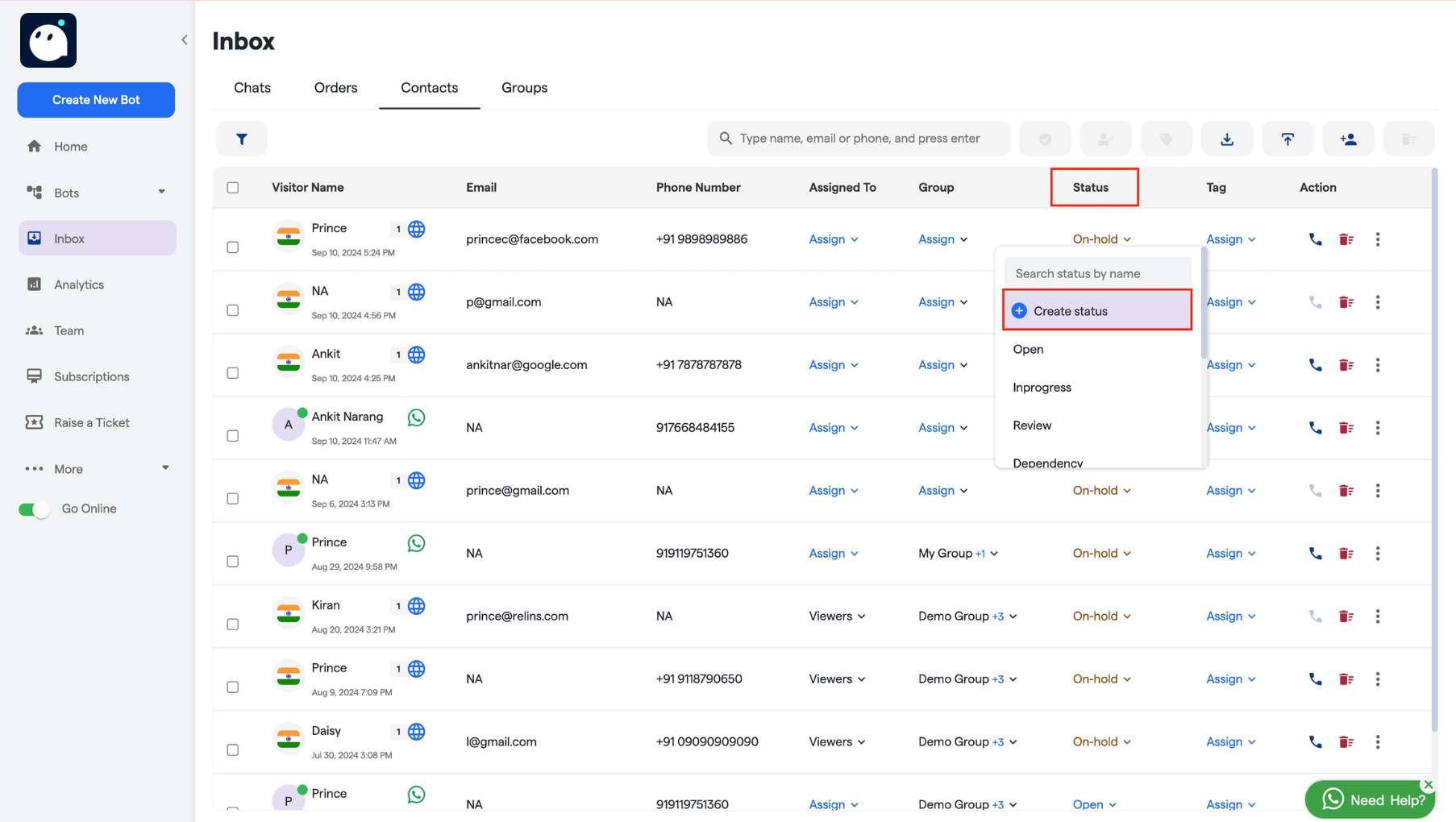The image size is (1456, 822).
Task: Open Subscriptions in the sidebar
Action: click(x=97, y=376)
